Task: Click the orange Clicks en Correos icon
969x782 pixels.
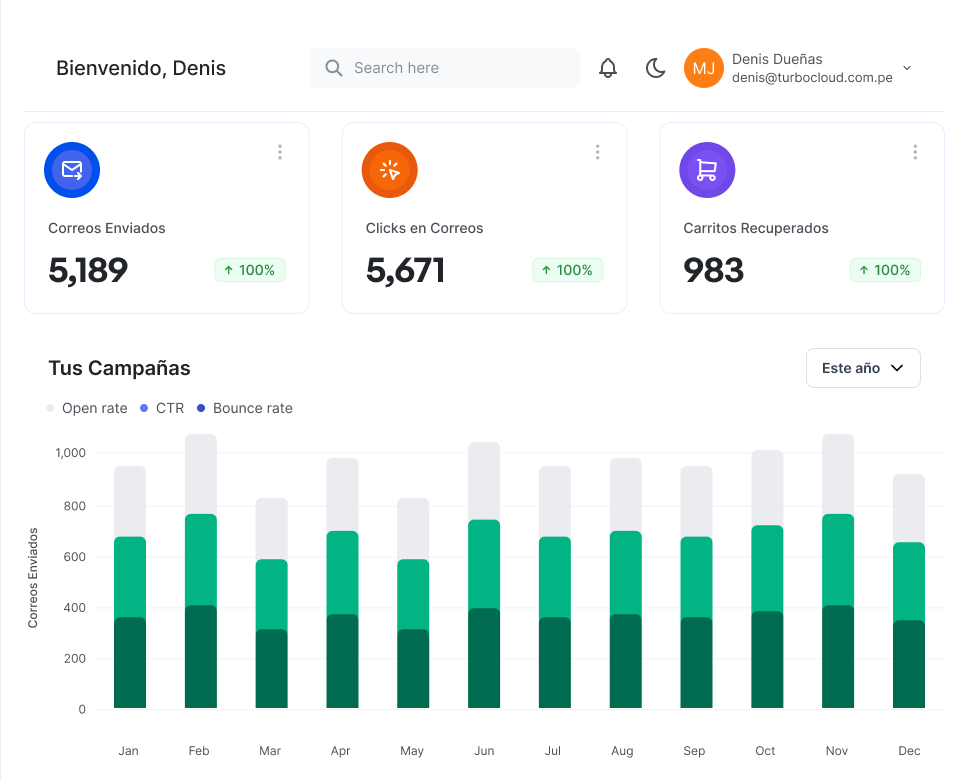Action: click(389, 170)
